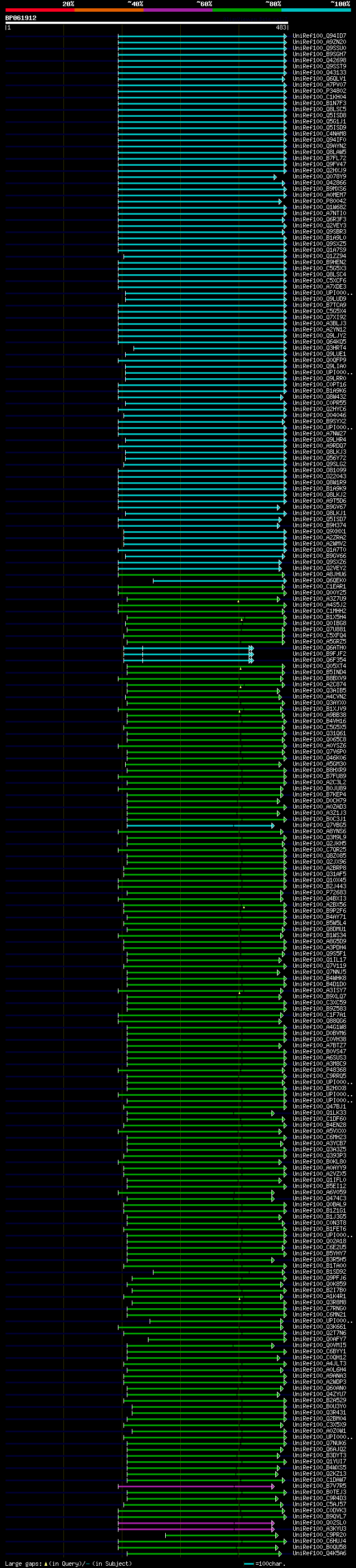Select label UniRef100_B0QU58
356x1568 pixels.
319,1547
